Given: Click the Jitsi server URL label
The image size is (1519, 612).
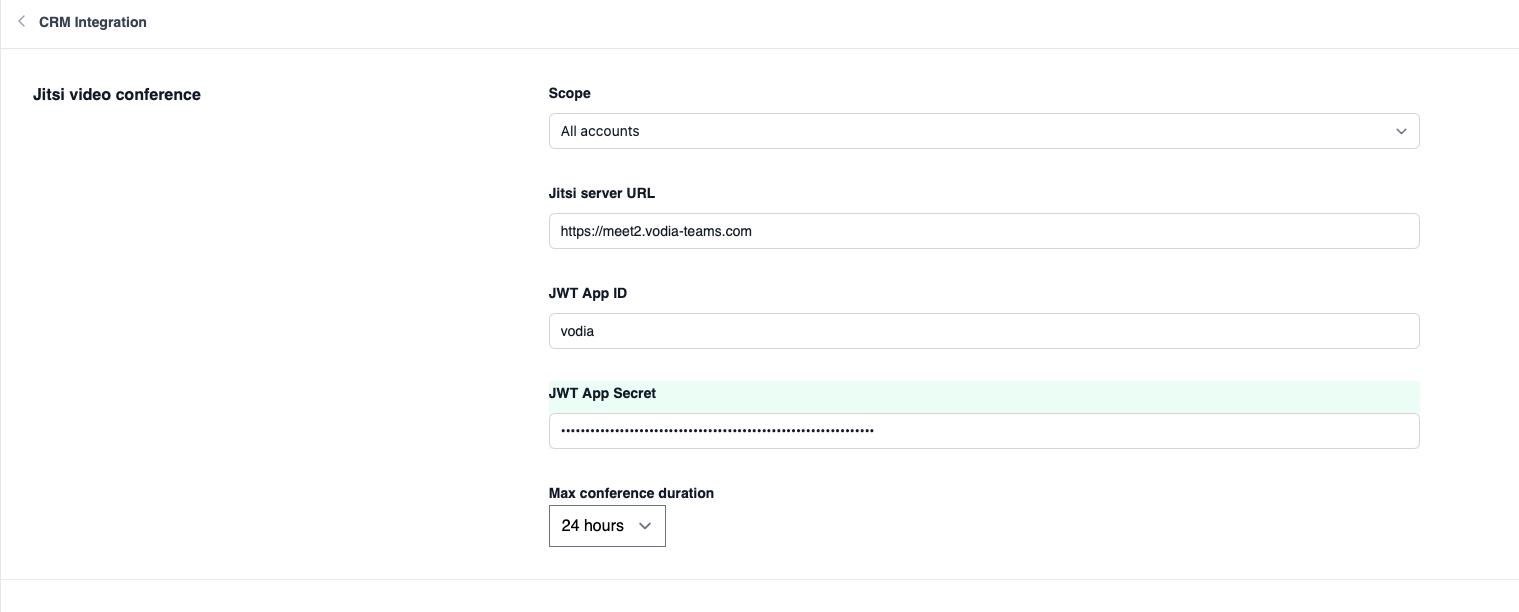Looking at the screenshot, I should 601,193.
